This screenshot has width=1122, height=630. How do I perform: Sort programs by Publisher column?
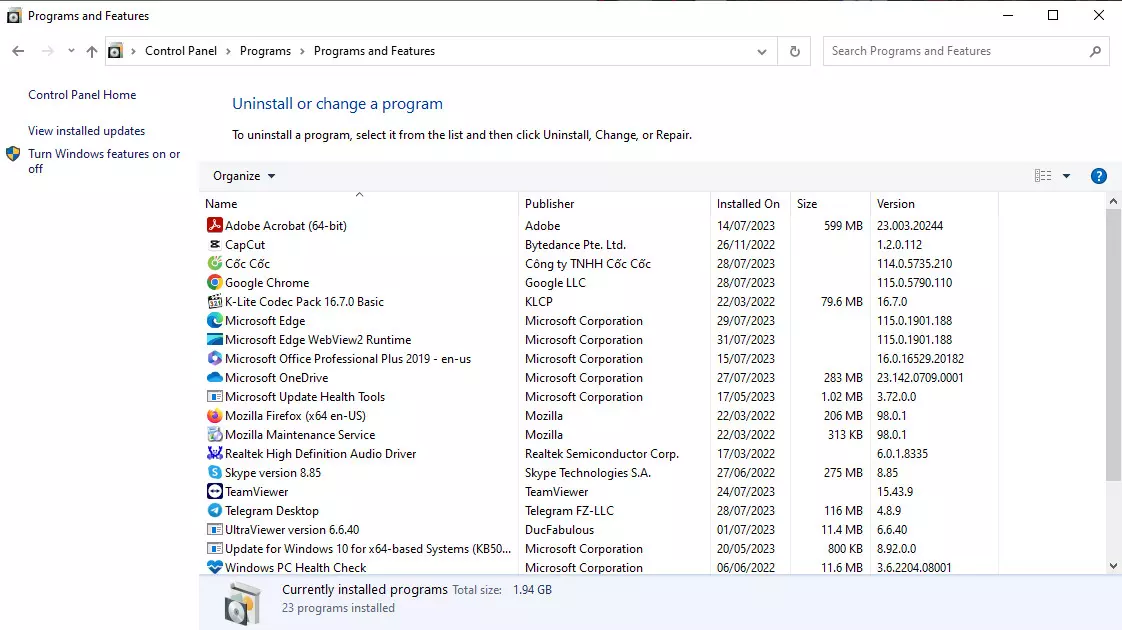tap(615, 203)
